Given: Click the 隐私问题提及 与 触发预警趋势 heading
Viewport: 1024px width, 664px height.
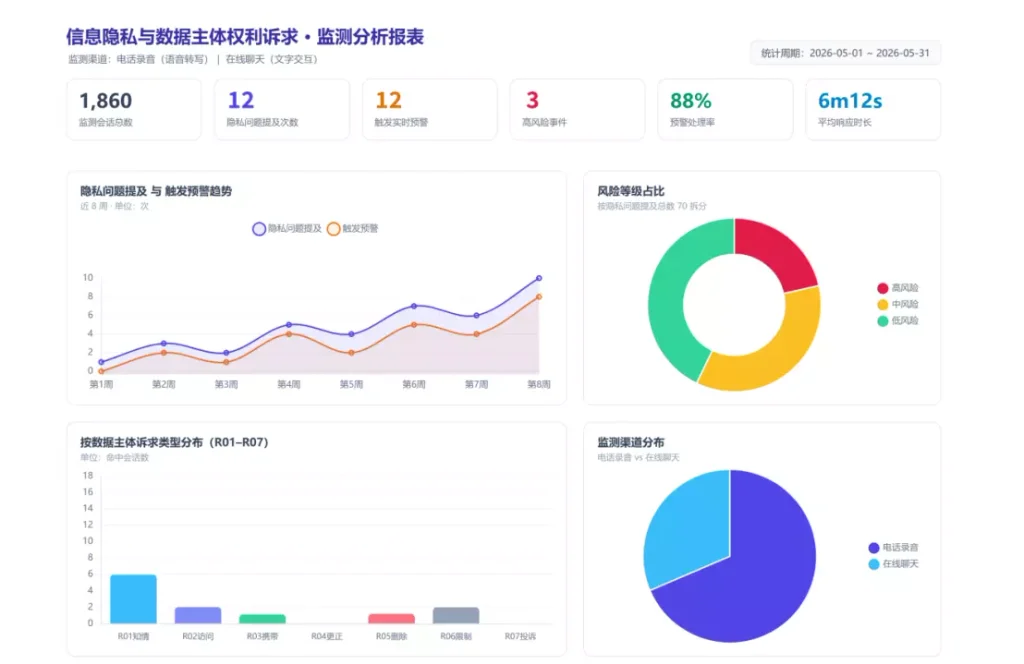Looking at the screenshot, I should (156, 191).
